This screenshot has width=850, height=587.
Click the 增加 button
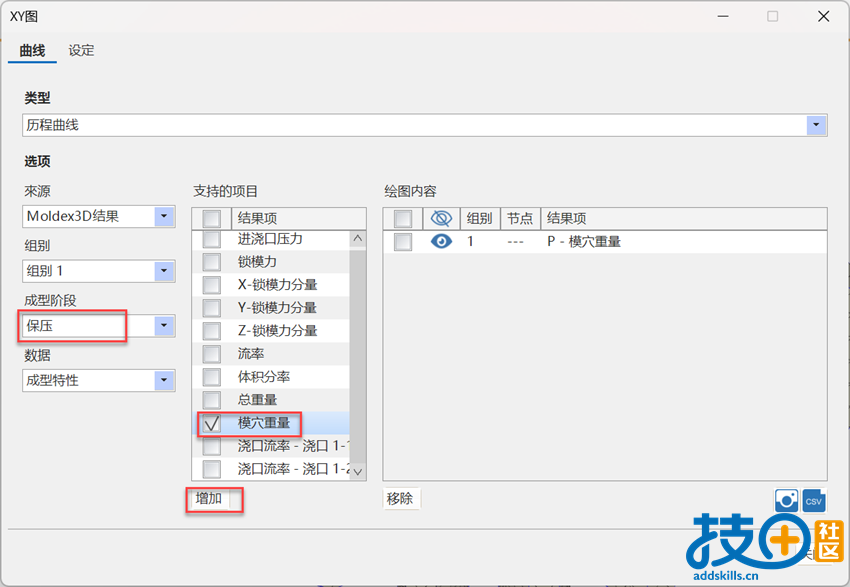(x=209, y=499)
